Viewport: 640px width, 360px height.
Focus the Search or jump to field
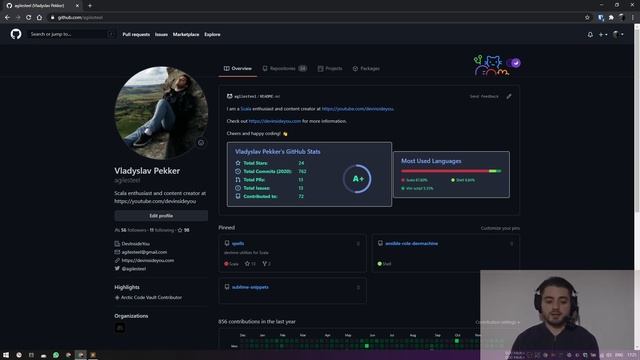point(71,34)
